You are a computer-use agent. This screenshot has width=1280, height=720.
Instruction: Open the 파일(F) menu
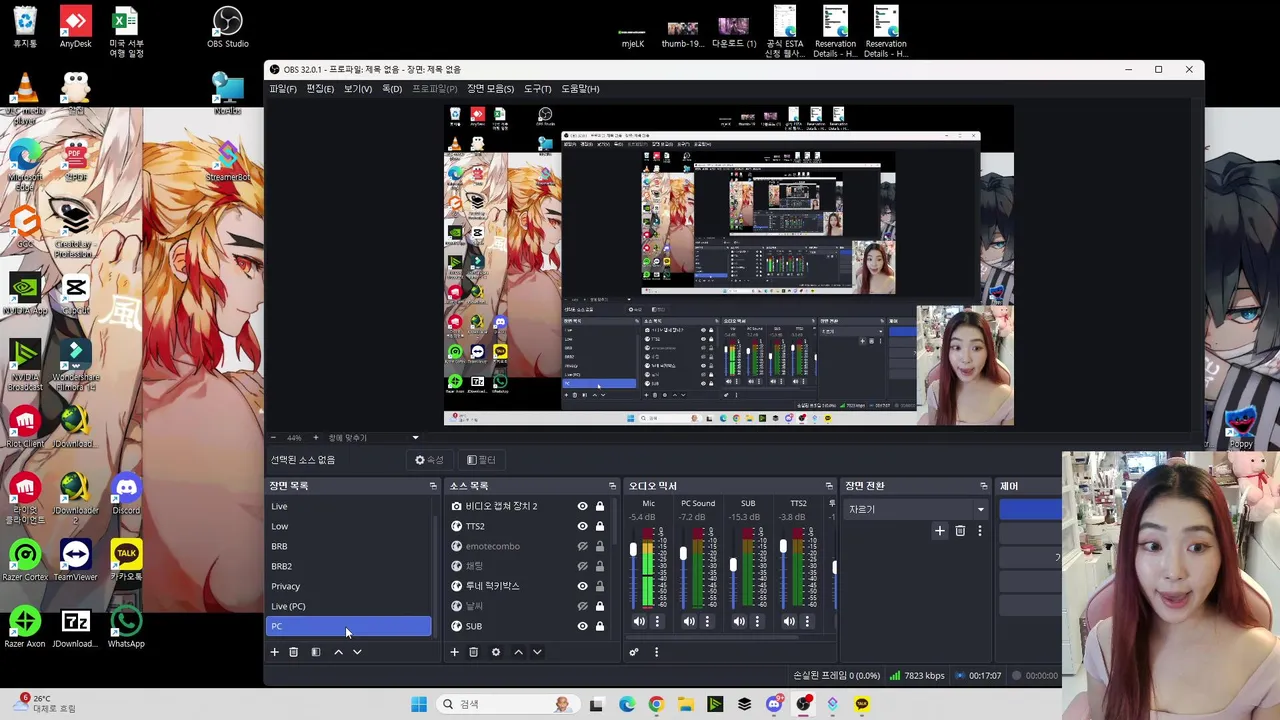pos(282,89)
